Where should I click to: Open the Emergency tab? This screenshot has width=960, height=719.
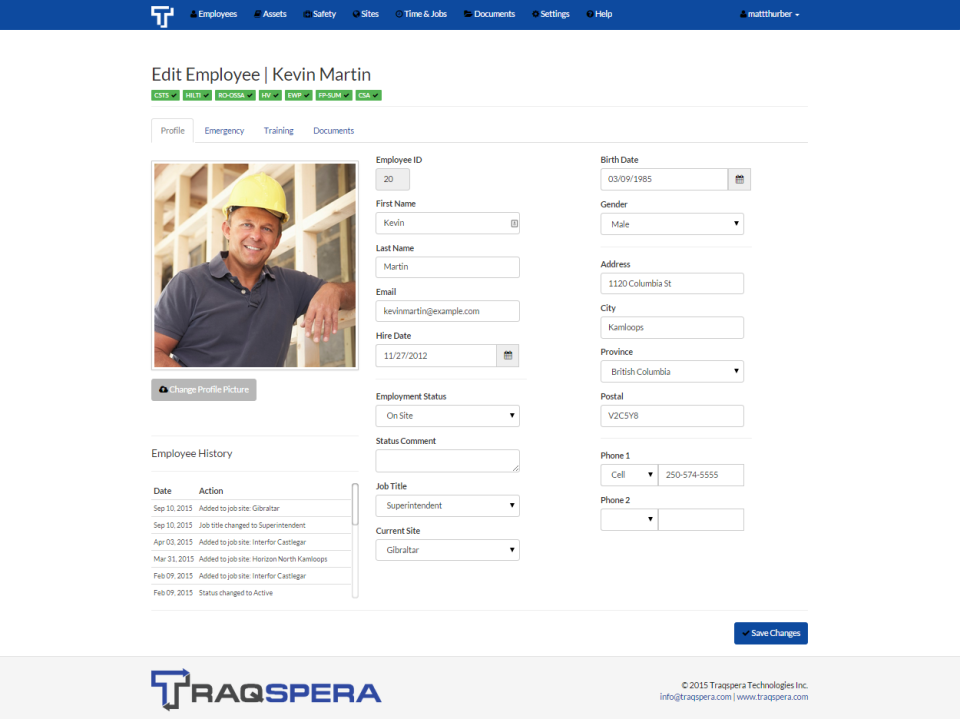point(224,130)
